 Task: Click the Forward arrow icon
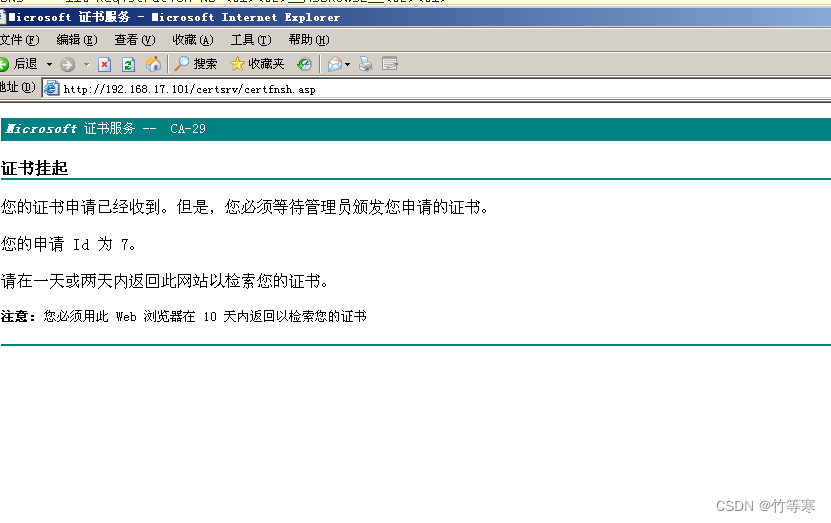pyautogui.click(x=67, y=65)
